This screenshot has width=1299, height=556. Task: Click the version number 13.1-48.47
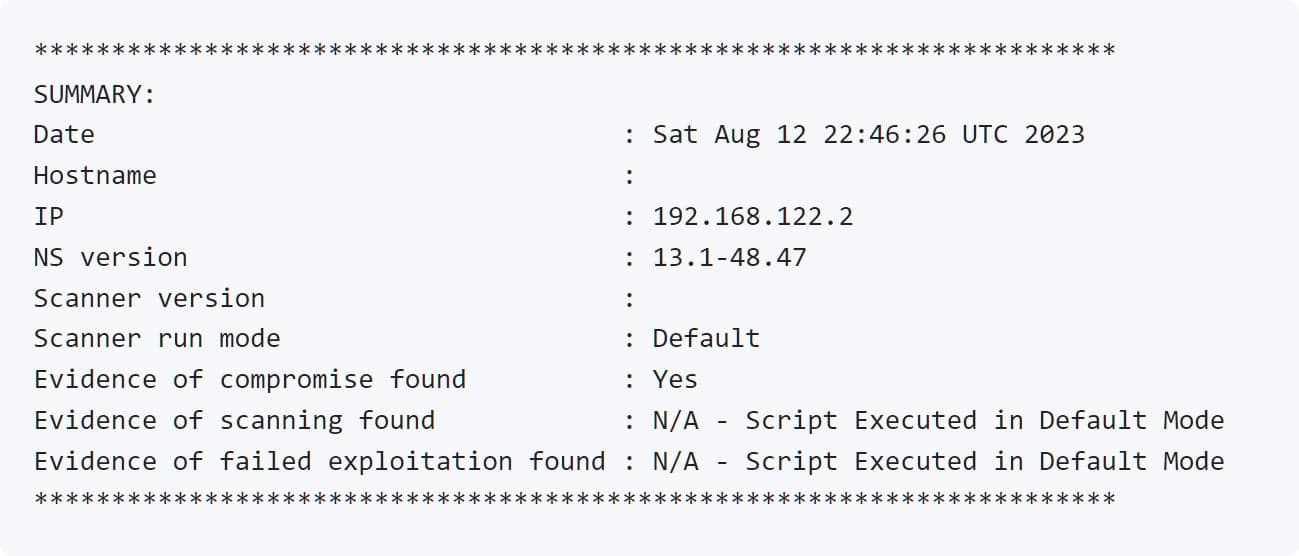click(729, 257)
